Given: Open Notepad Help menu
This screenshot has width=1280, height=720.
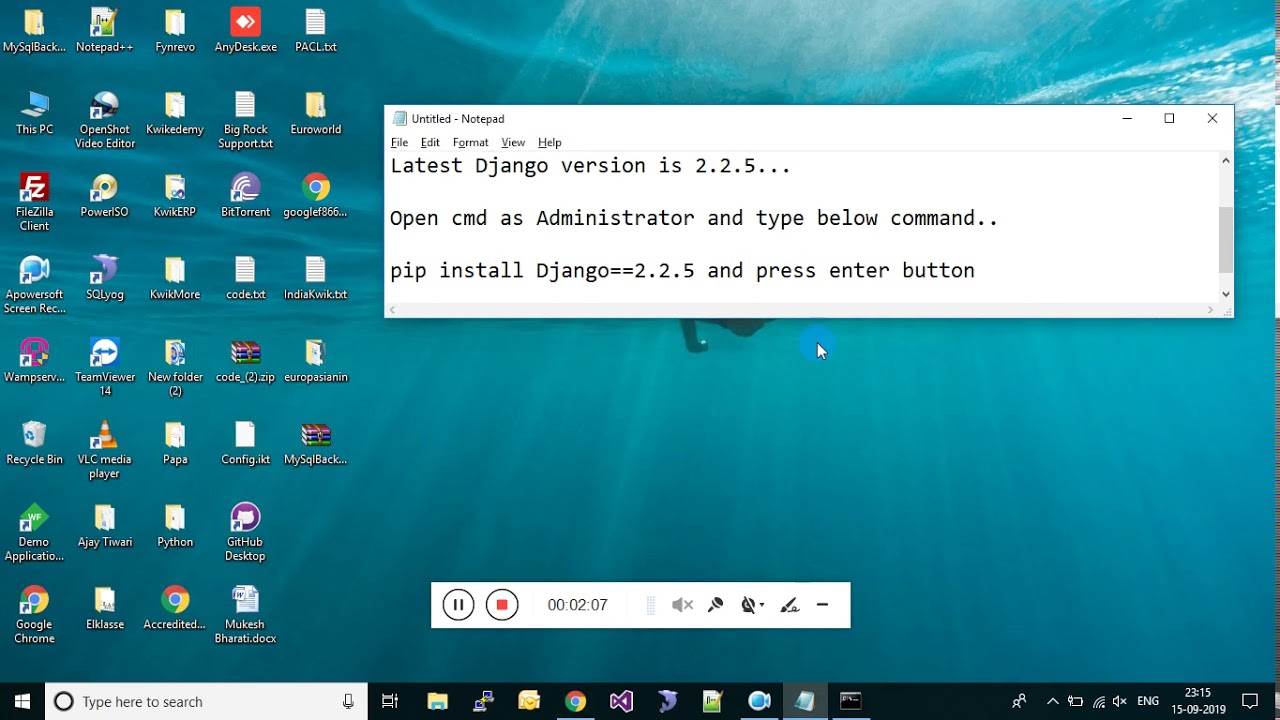Looking at the screenshot, I should [x=549, y=142].
